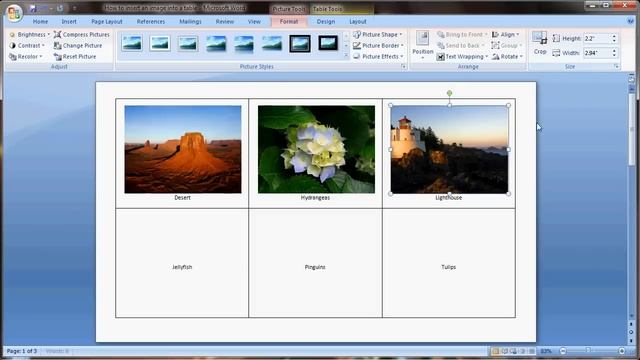640x360 pixels.
Task: Click Compress Pictures
Action: click(x=82, y=35)
